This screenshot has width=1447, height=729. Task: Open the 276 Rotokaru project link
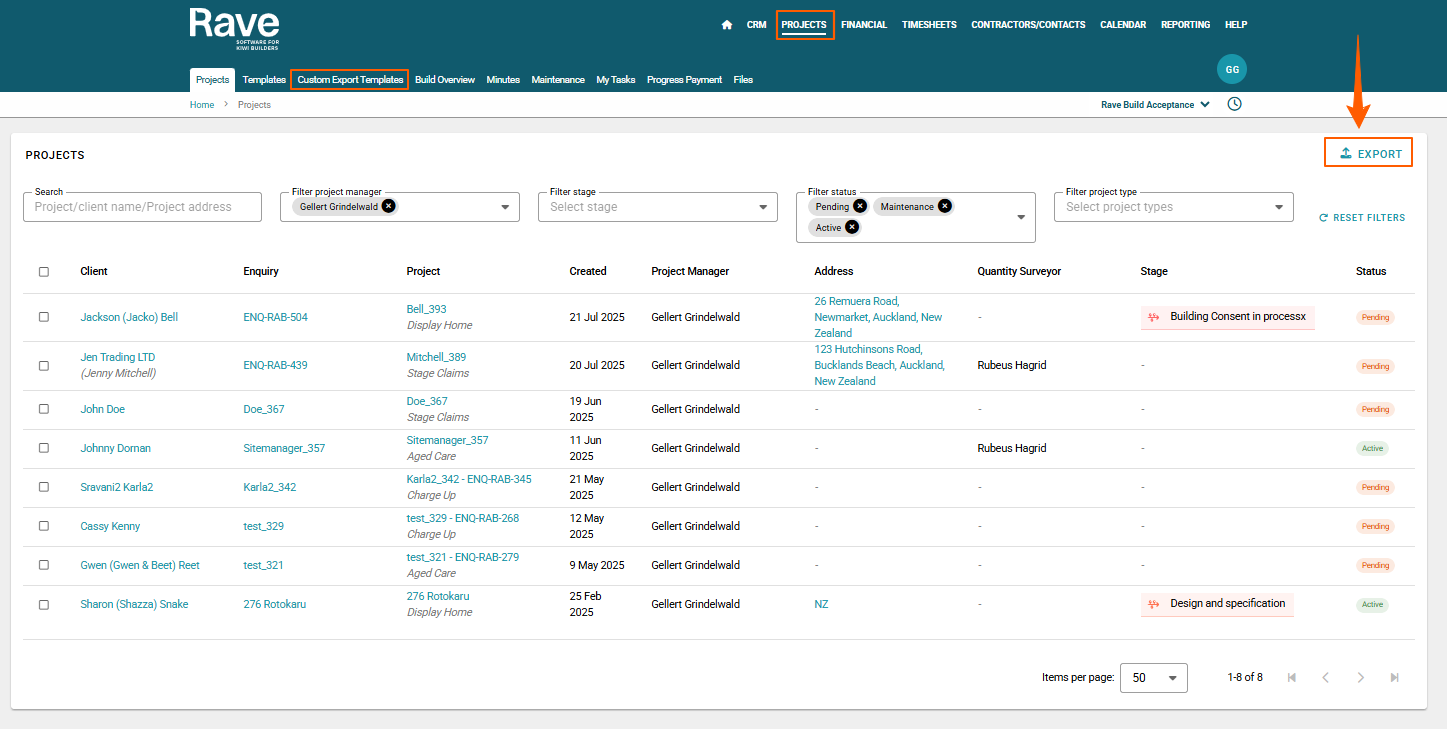pos(438,596)
